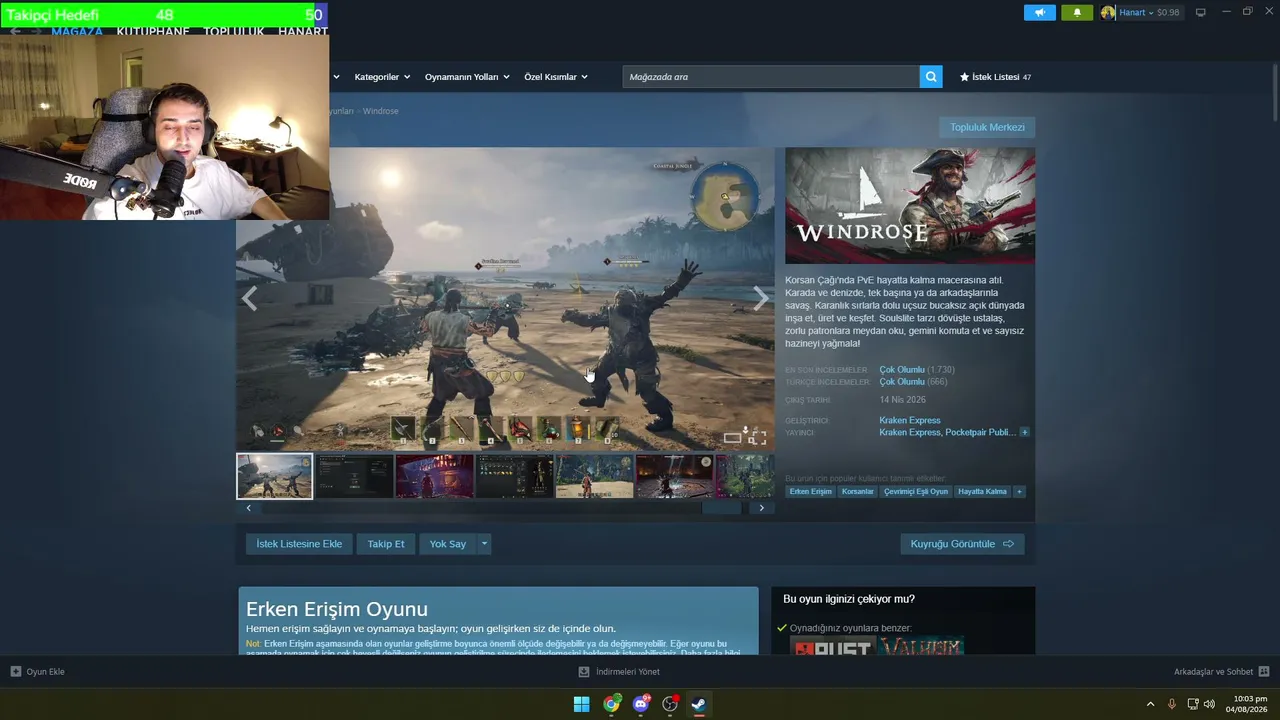The height and width of the screenshot is (720, 1280).
Task: Click the İstek Listesine Ekle button
Action: click(x=299, y=544)
